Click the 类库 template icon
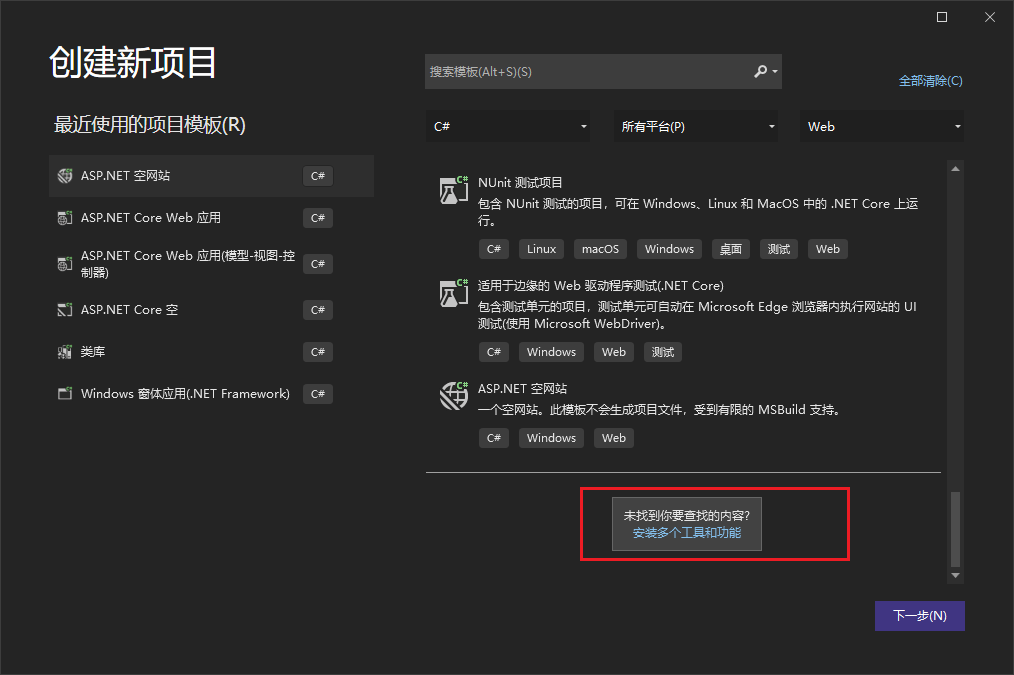The width and height of the screenshot is (1014, 675). coord(65,352)
